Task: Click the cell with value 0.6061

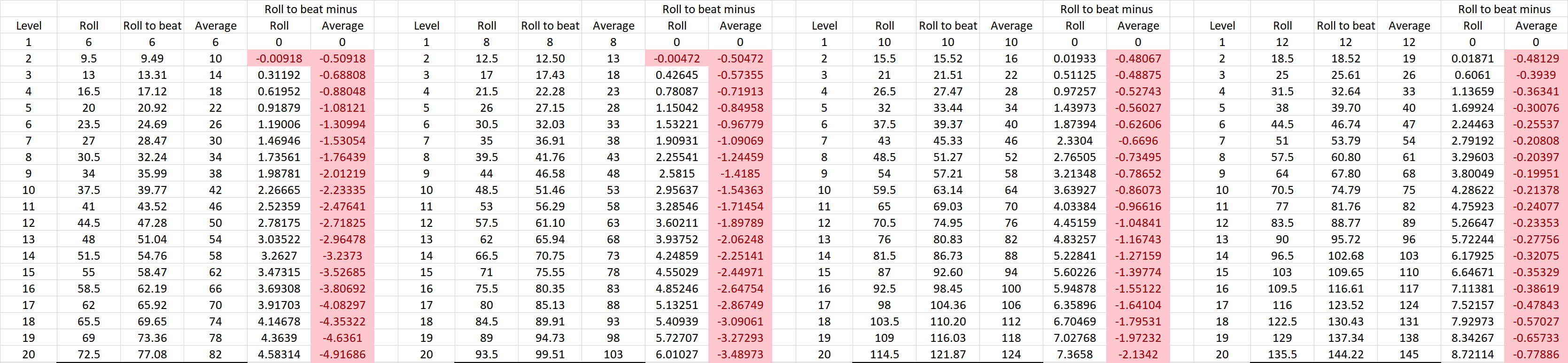Action: pyautogui.click(x=1473, y=75)
